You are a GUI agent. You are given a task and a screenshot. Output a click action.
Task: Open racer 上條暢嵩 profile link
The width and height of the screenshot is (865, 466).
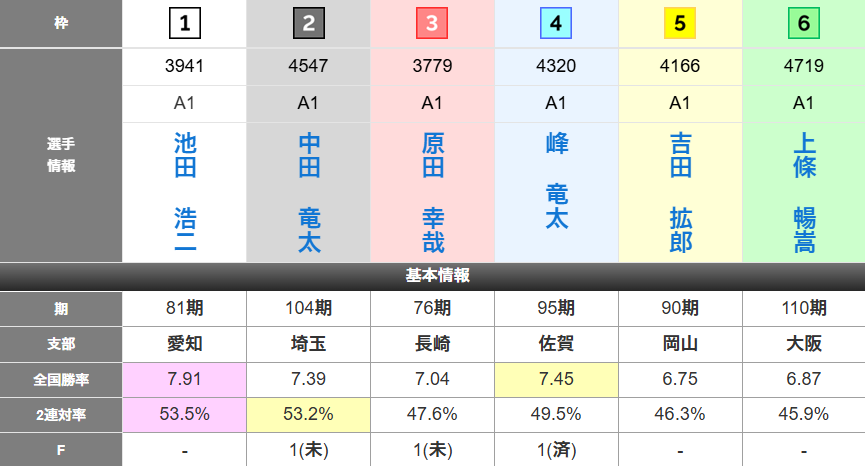[x=803, y=193]
